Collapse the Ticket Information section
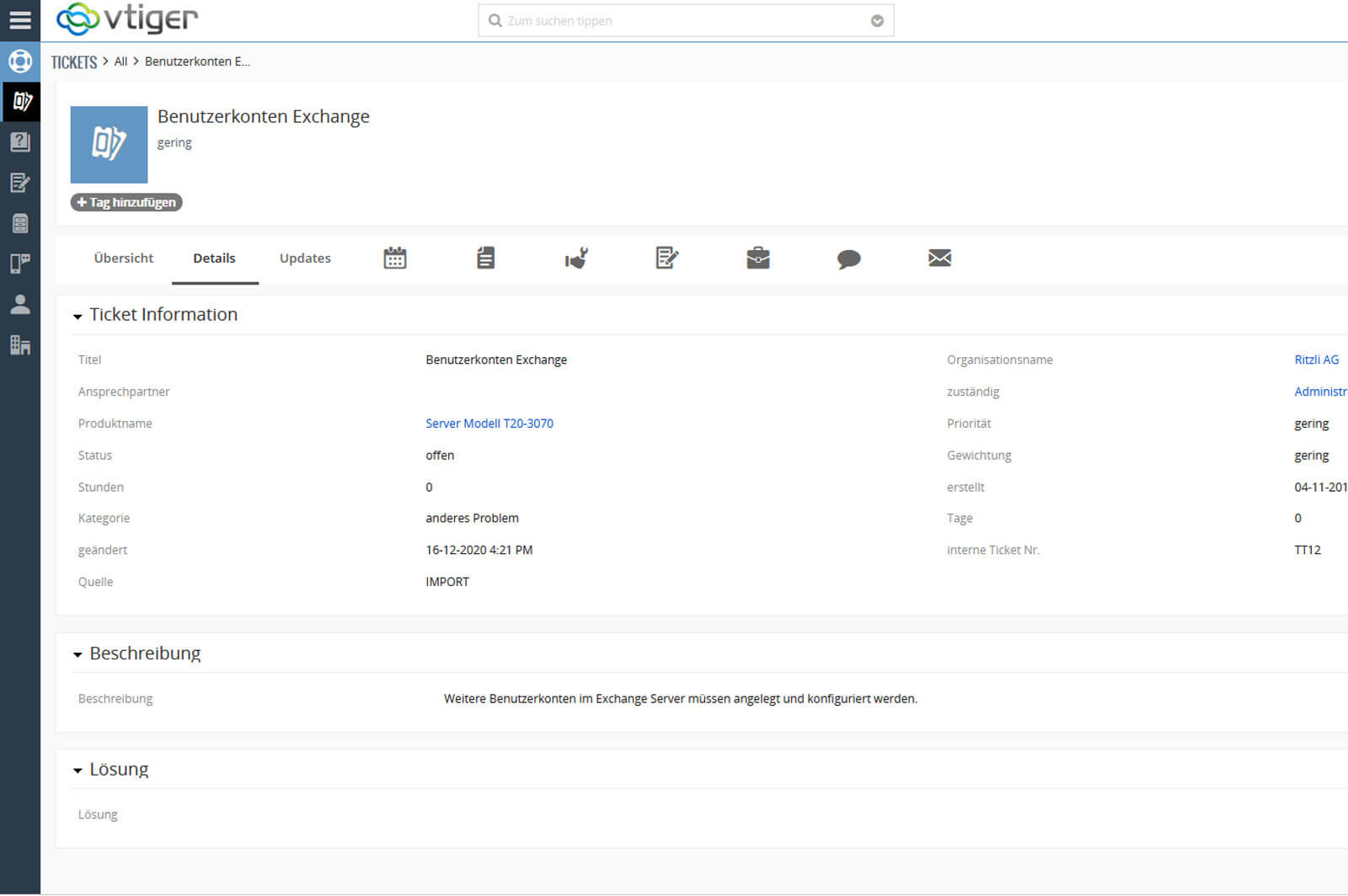 click(x=78, y=314)
